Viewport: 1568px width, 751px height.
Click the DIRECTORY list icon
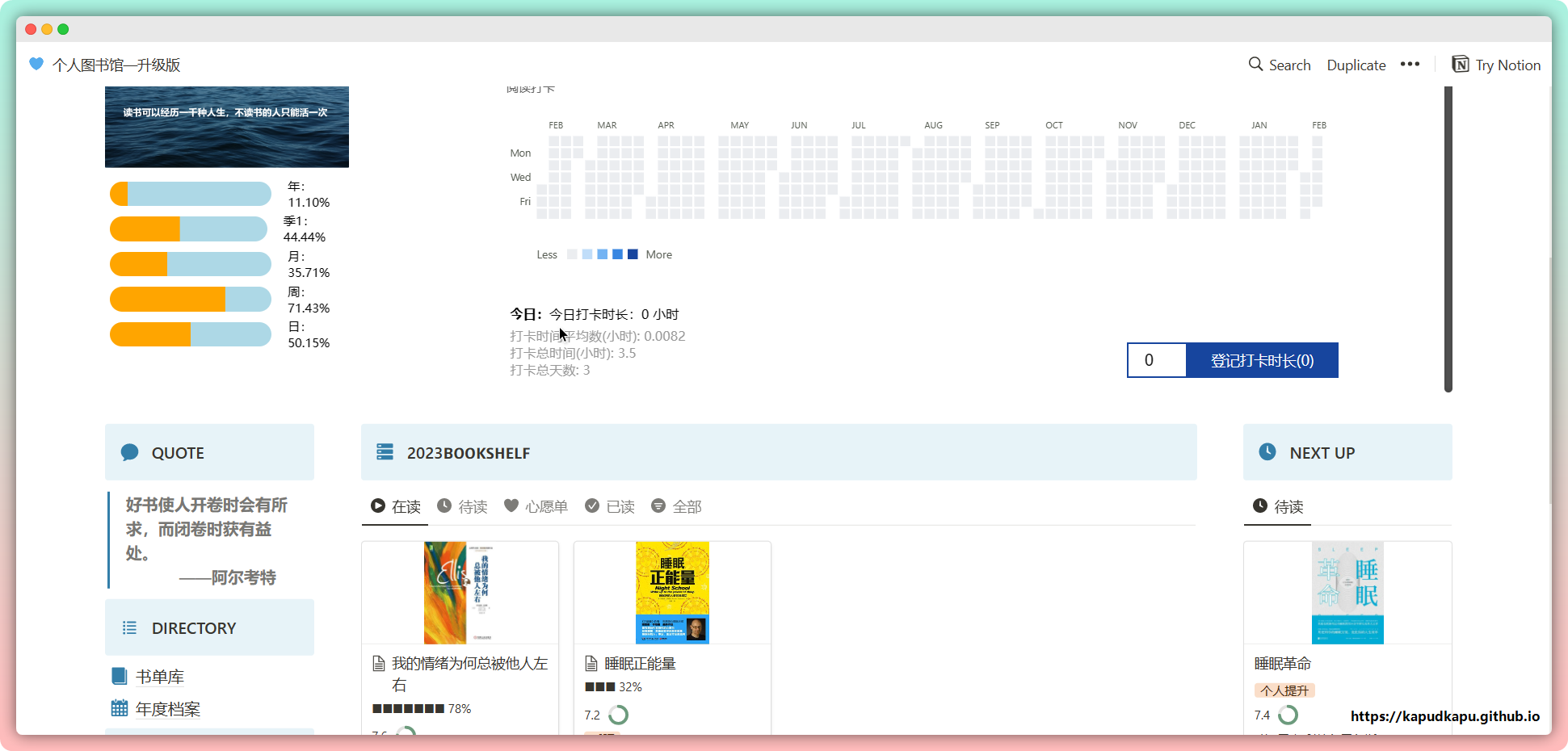[x=129, y=628]
